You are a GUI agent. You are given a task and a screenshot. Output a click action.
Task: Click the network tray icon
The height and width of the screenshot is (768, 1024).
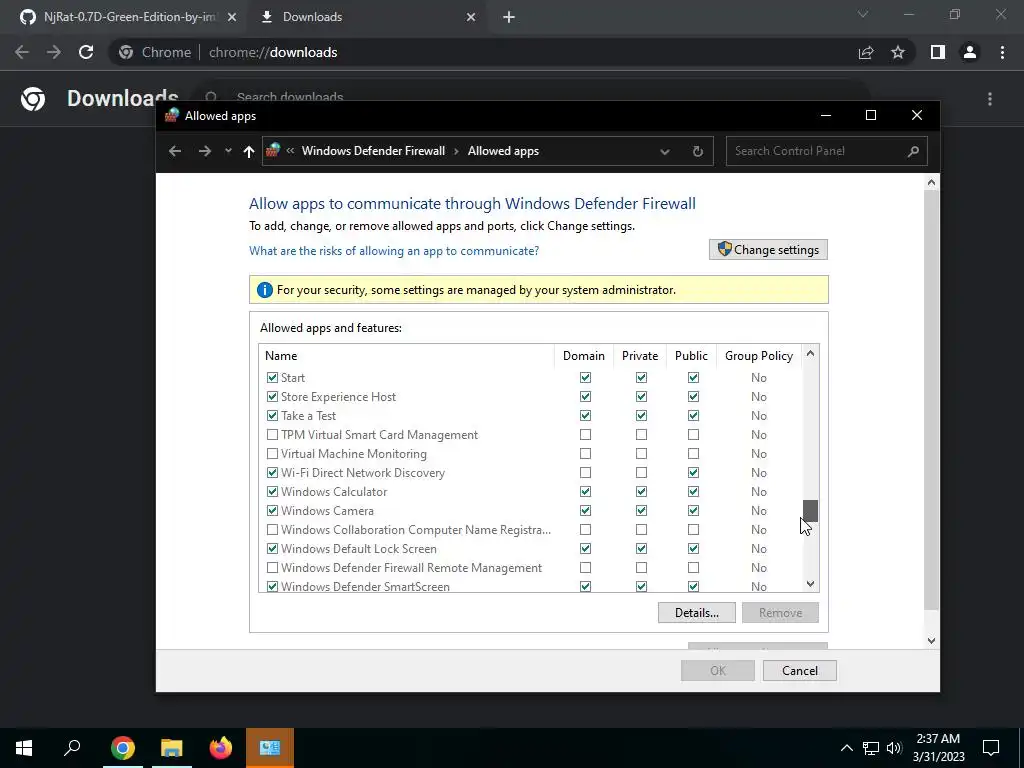[x=871, y=748]
